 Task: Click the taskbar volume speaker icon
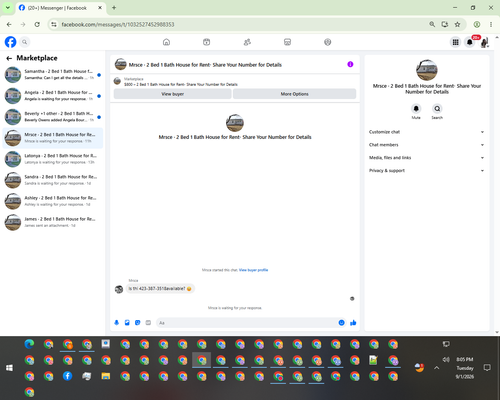coord(446,360)
